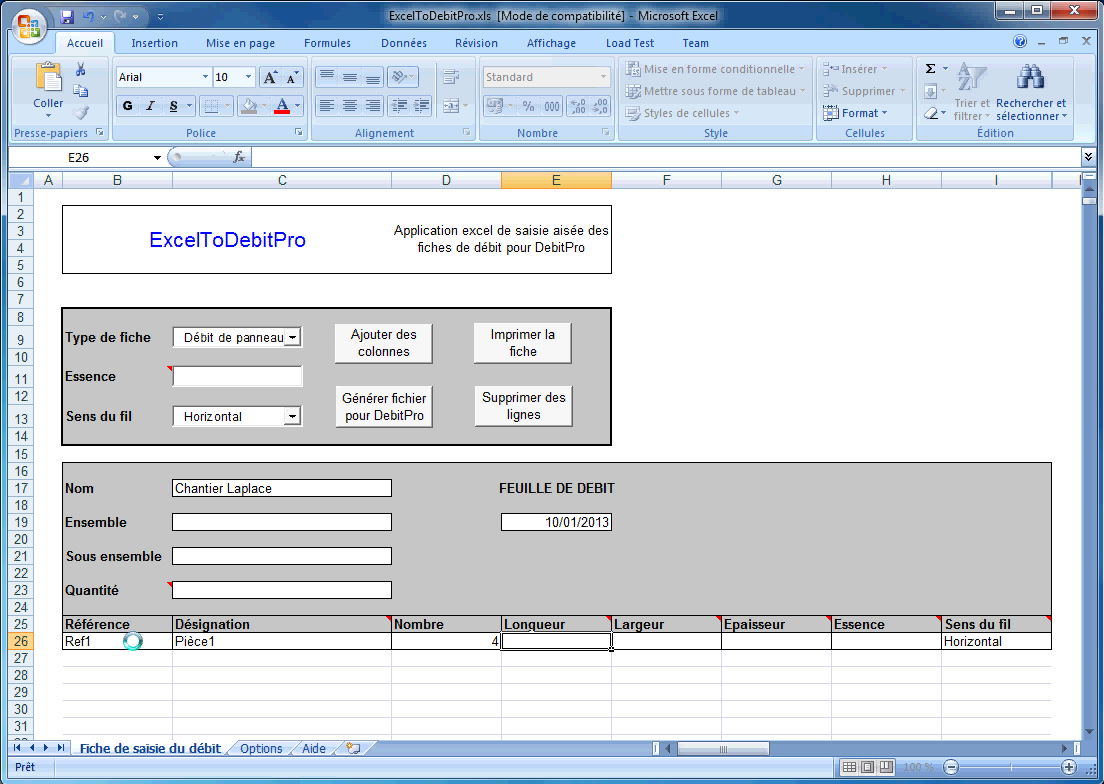This screenshot has height=784, width=1104.
Task: Copy the selected cell
Action: [81, 91]
